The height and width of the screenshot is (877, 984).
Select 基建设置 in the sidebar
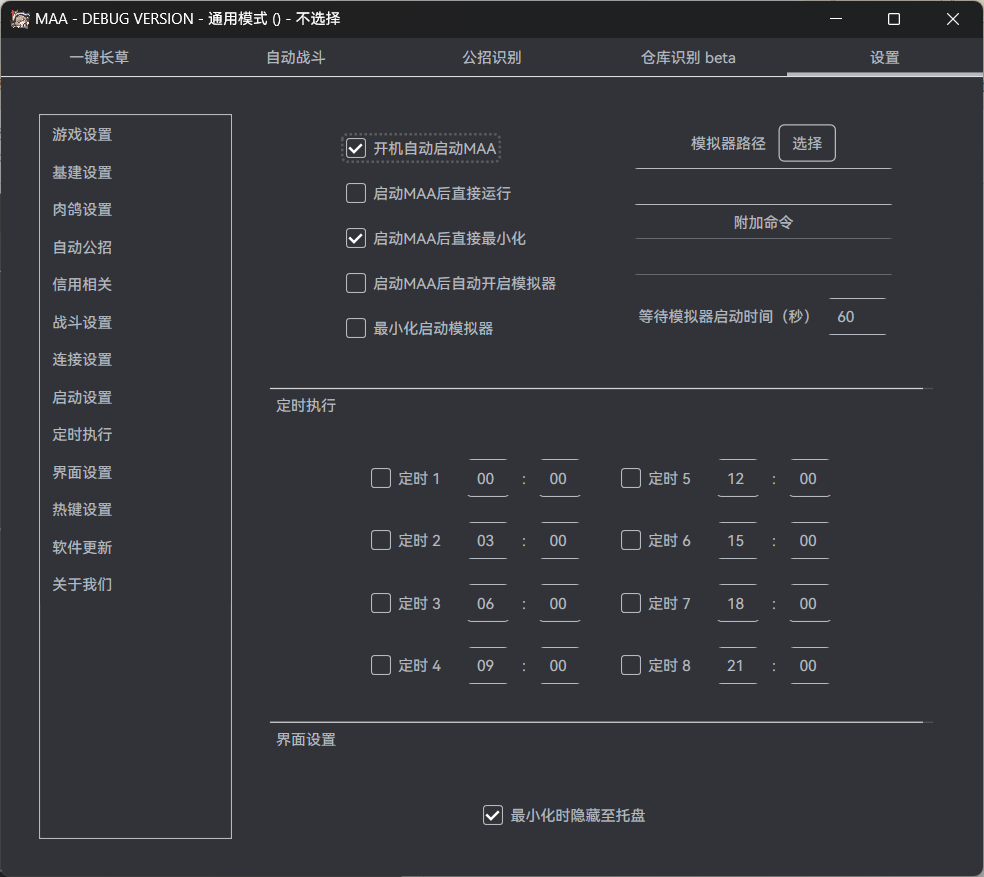82,172
